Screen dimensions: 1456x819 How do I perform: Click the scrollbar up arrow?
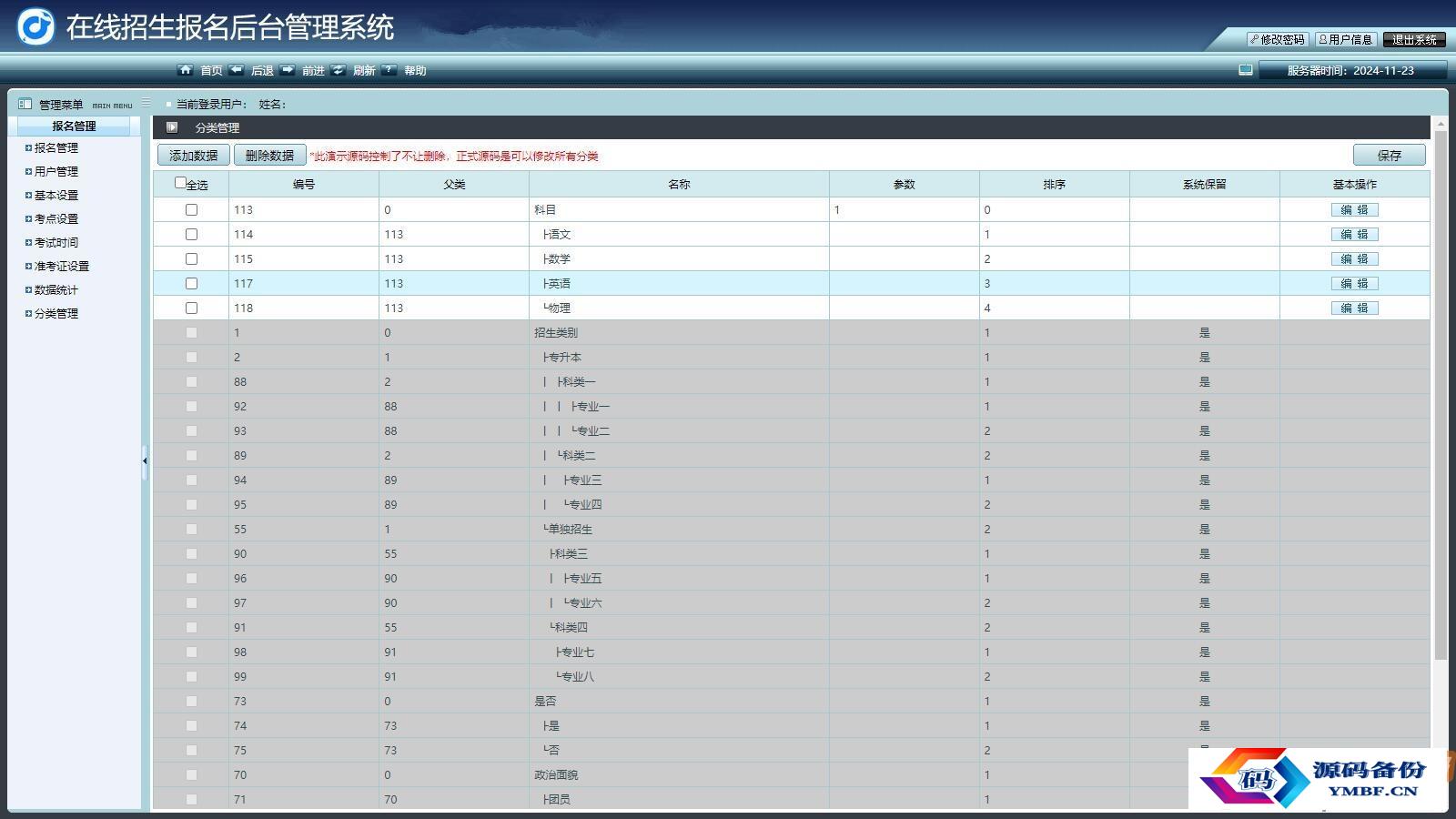1441,123
